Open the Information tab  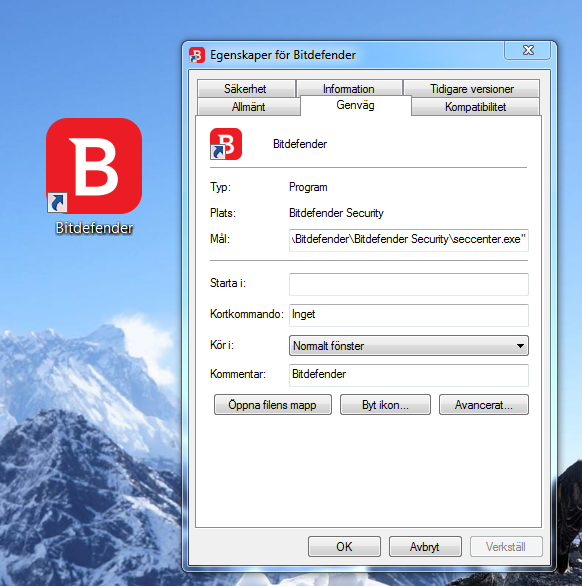click(349, 89)
